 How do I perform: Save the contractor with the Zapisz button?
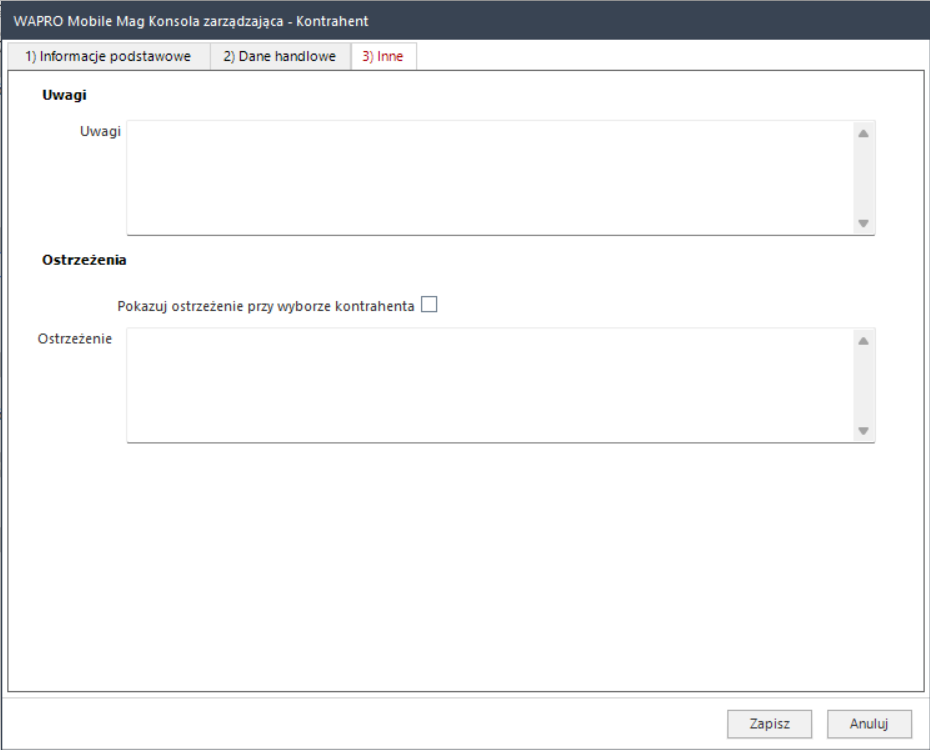(x=770, y=723)
